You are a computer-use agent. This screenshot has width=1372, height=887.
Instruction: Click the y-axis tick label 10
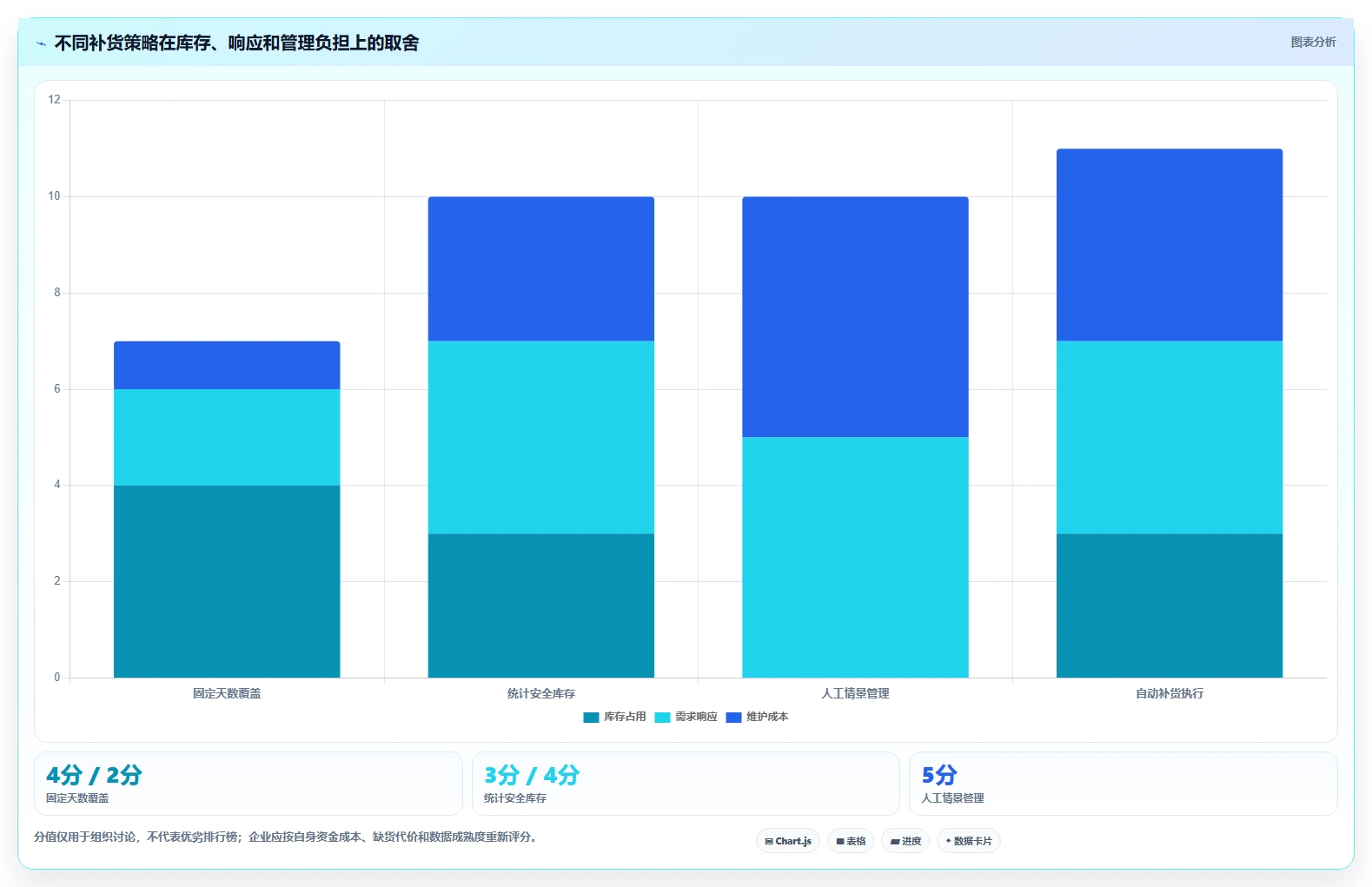(54, 196)
